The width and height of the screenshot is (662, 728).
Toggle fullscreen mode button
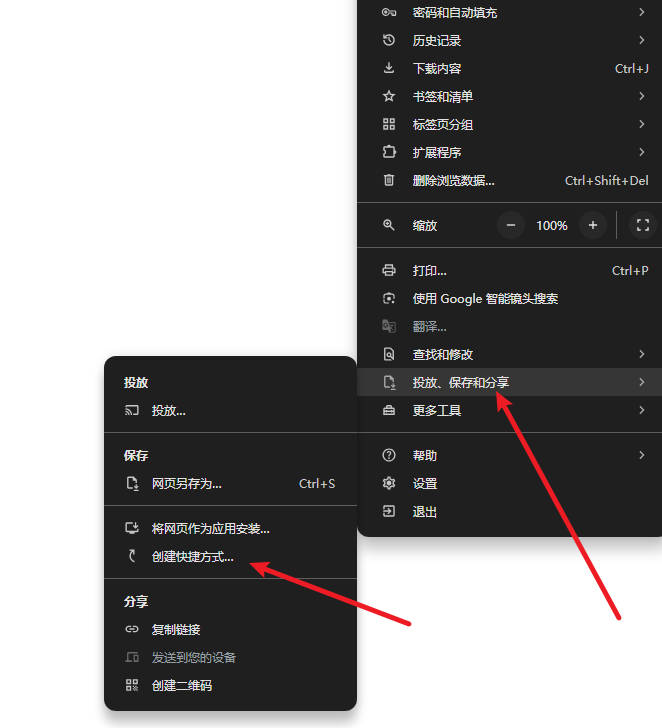click(x=643, y=225)
